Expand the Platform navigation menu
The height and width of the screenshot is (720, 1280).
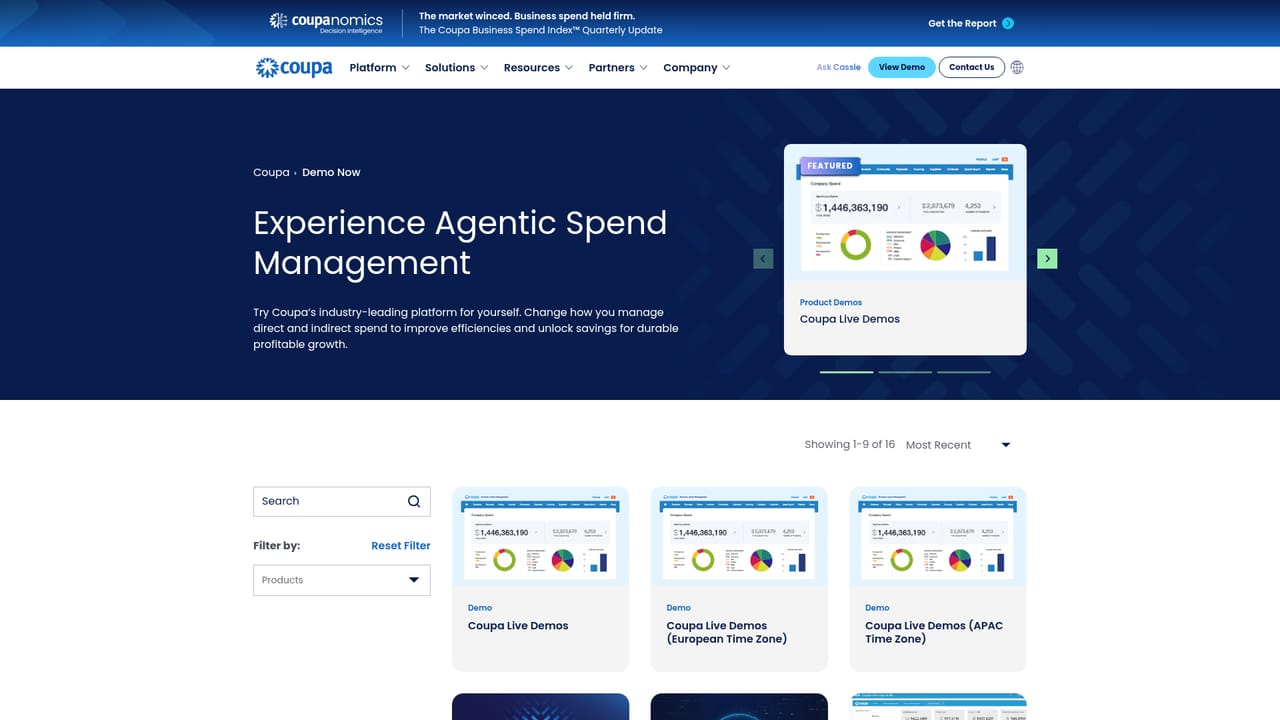pyautogui.click(x=380, y=68)
